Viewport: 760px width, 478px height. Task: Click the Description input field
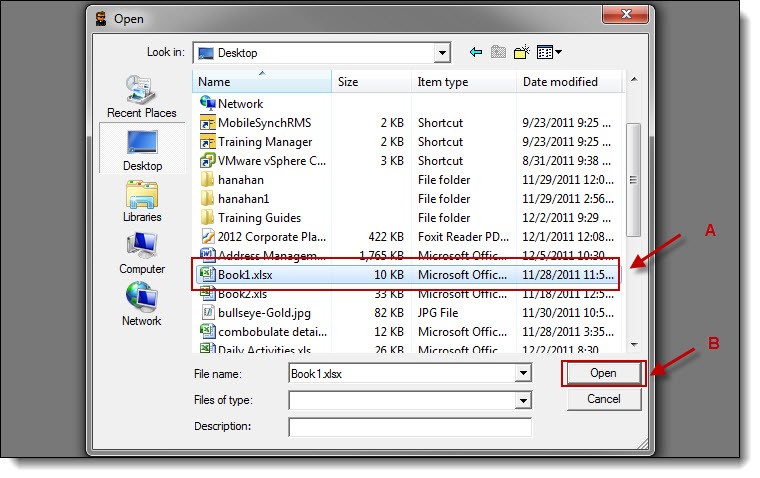409,427
